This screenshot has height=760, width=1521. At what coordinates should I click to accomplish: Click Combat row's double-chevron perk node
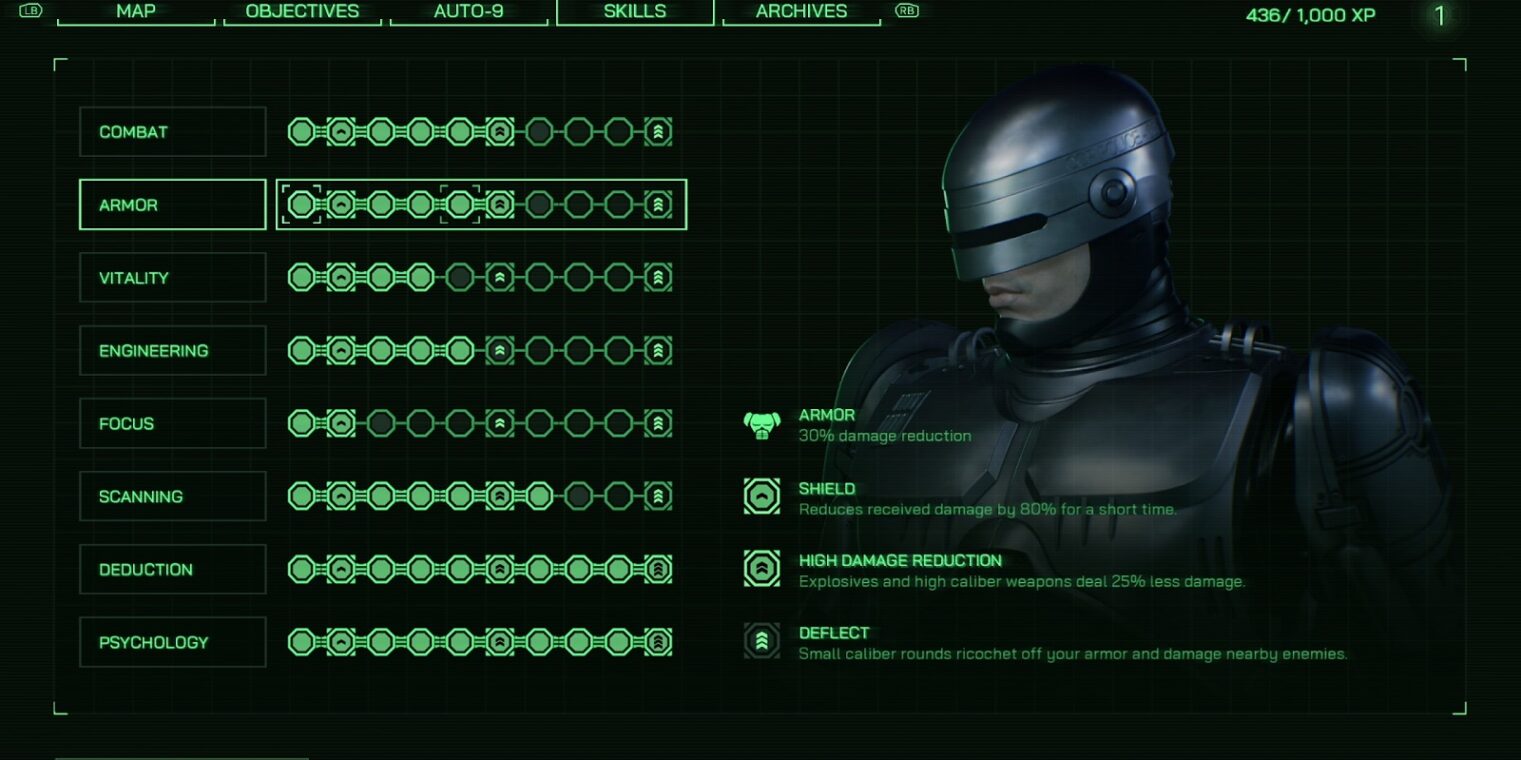[499, 132]
